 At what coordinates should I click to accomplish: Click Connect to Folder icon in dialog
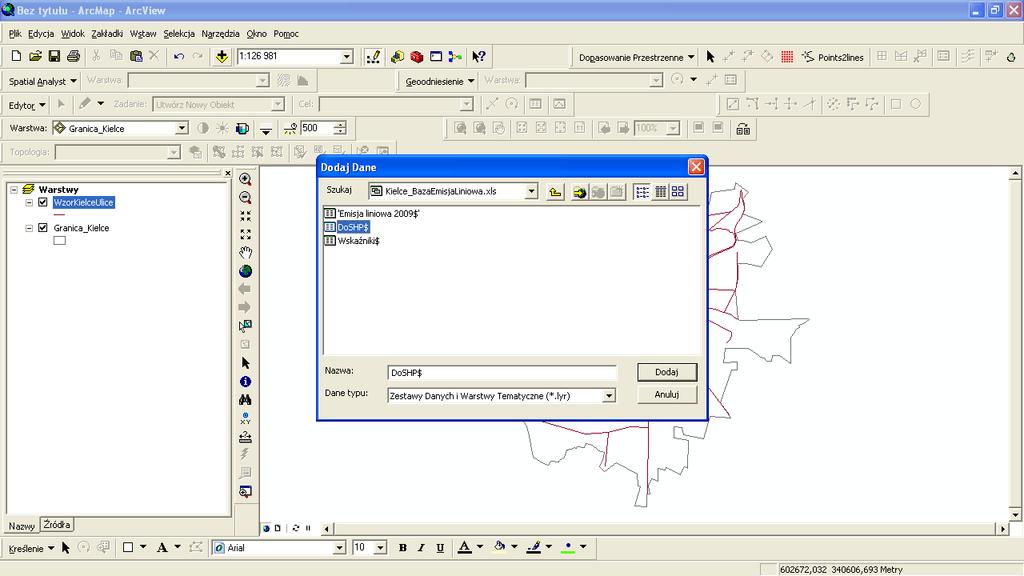tap(579, 191)
